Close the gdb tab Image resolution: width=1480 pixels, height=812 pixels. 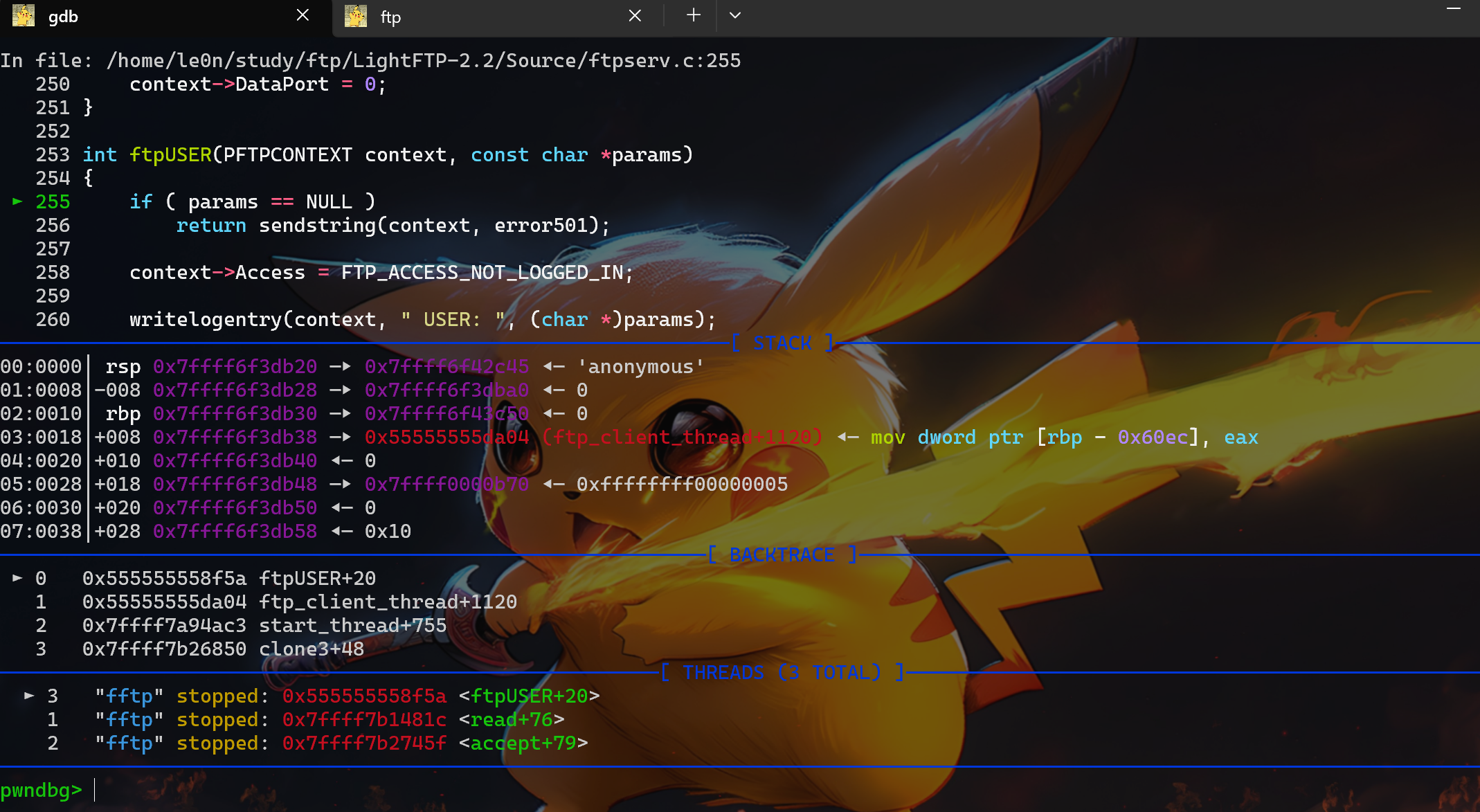point(303,15)
